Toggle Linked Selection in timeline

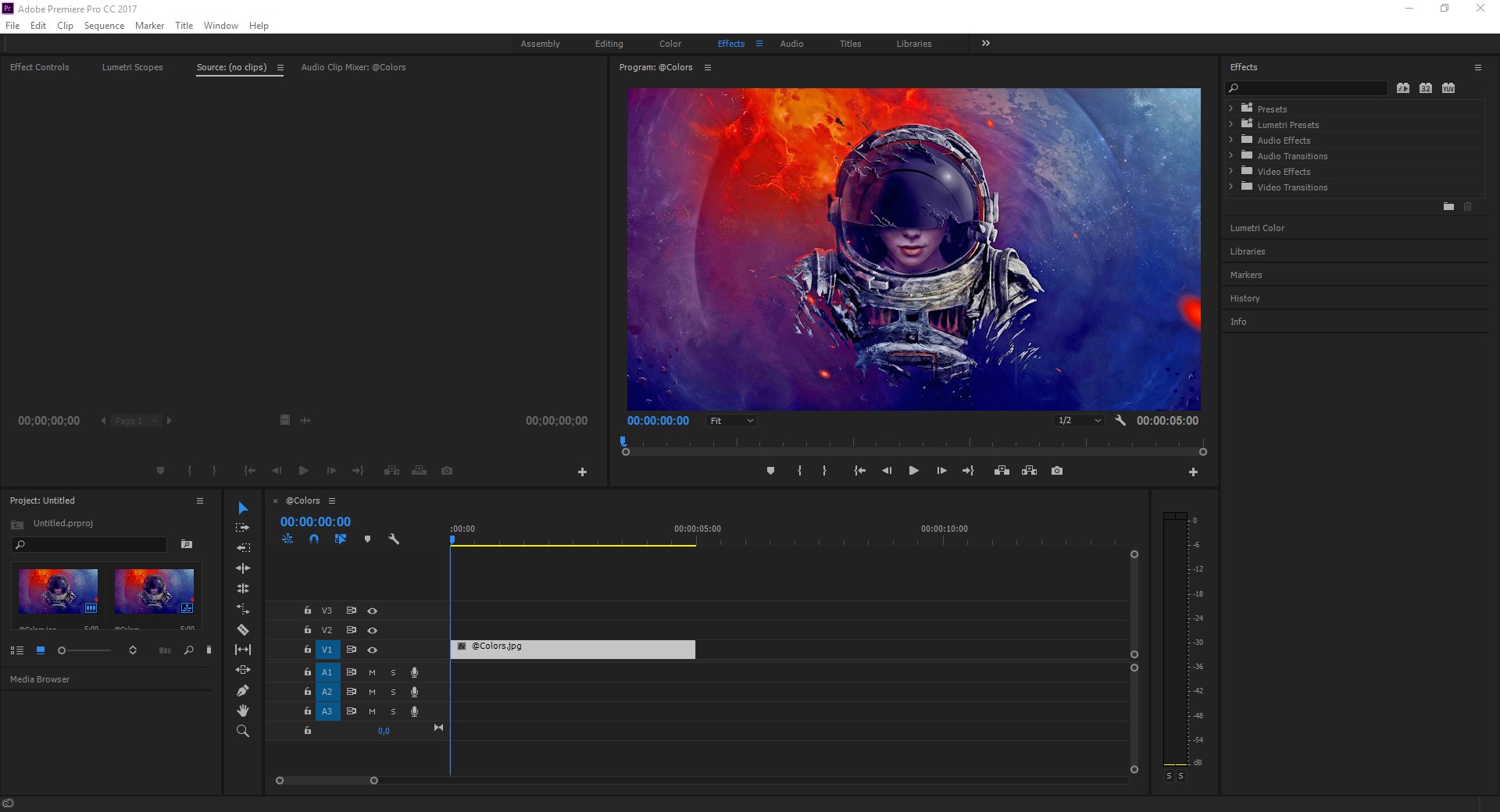pyautogui.click(x=341, y=539)
